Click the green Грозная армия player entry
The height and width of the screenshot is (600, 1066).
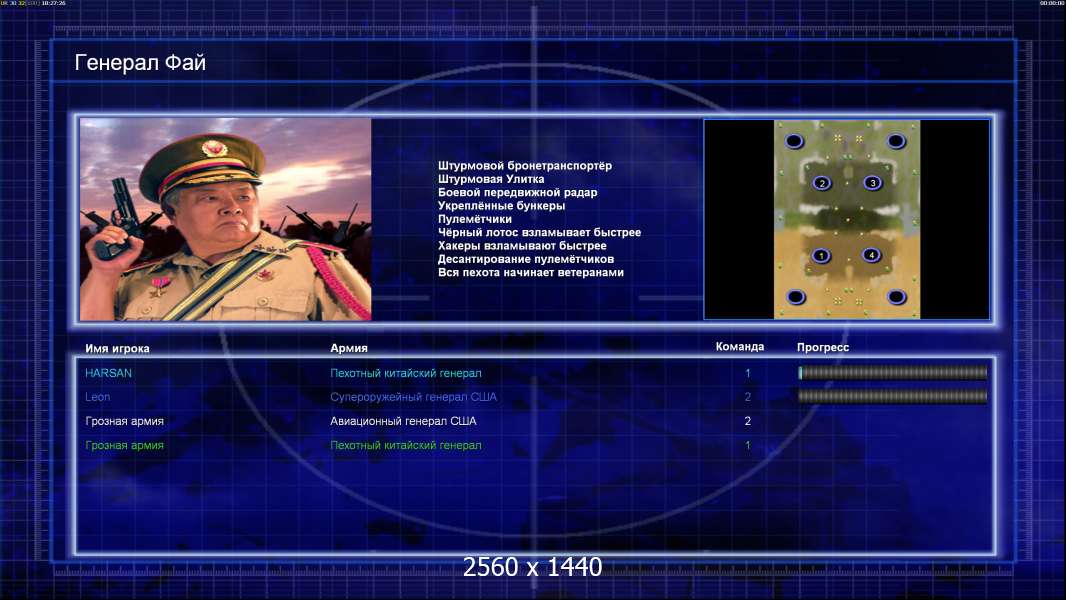coord(124,446)
